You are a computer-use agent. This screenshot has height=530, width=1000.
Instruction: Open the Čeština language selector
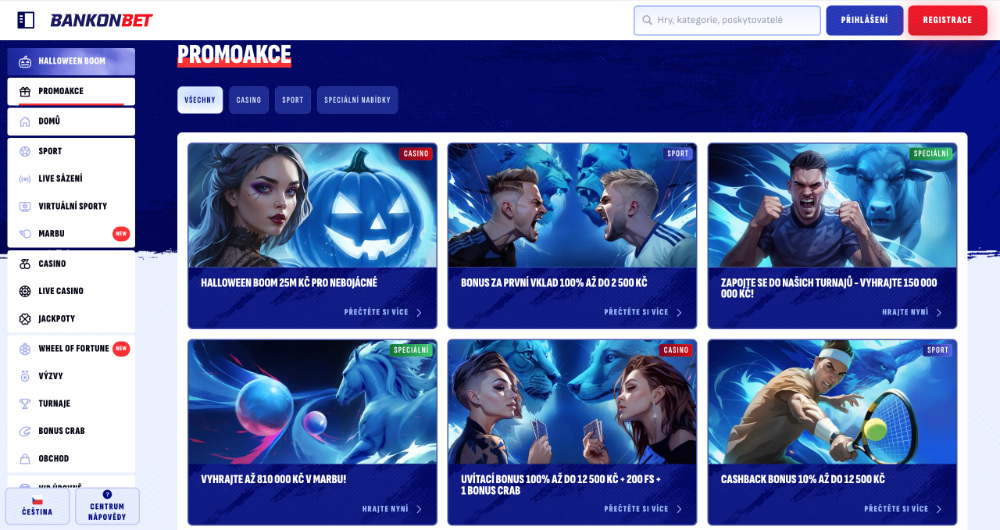37,506
